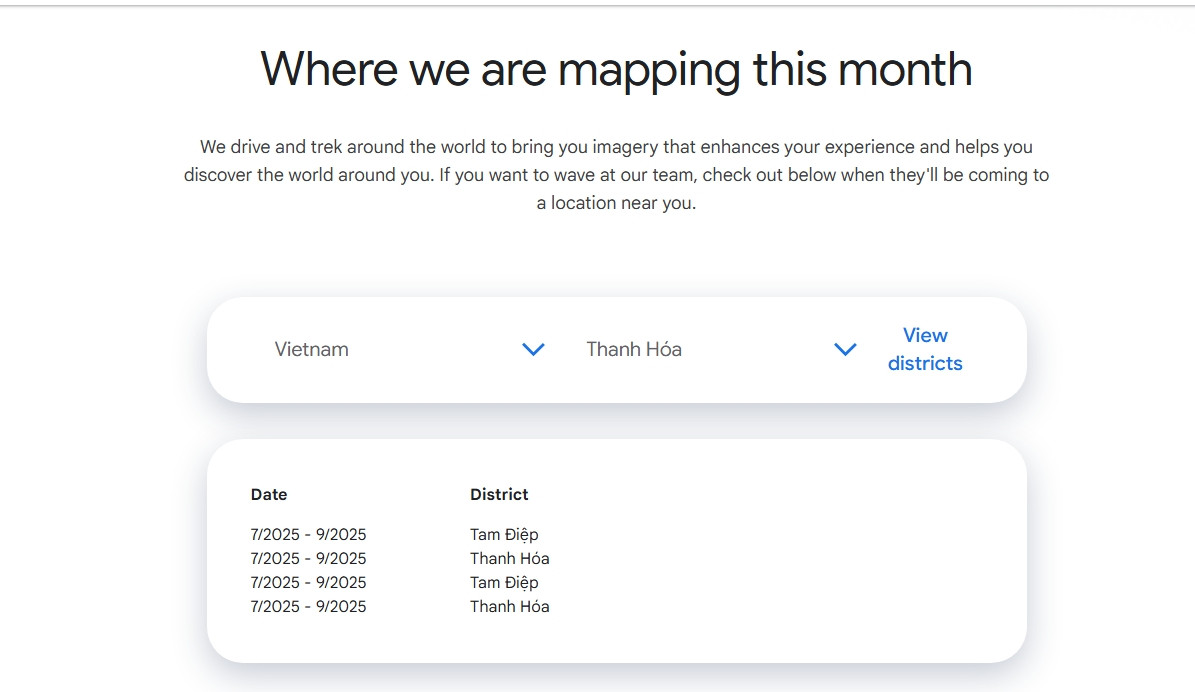The height and width of the screenshot is (692, 1195).
Task: Open the Thanh Hóa region selector text
Action: (x=634, y=349)
